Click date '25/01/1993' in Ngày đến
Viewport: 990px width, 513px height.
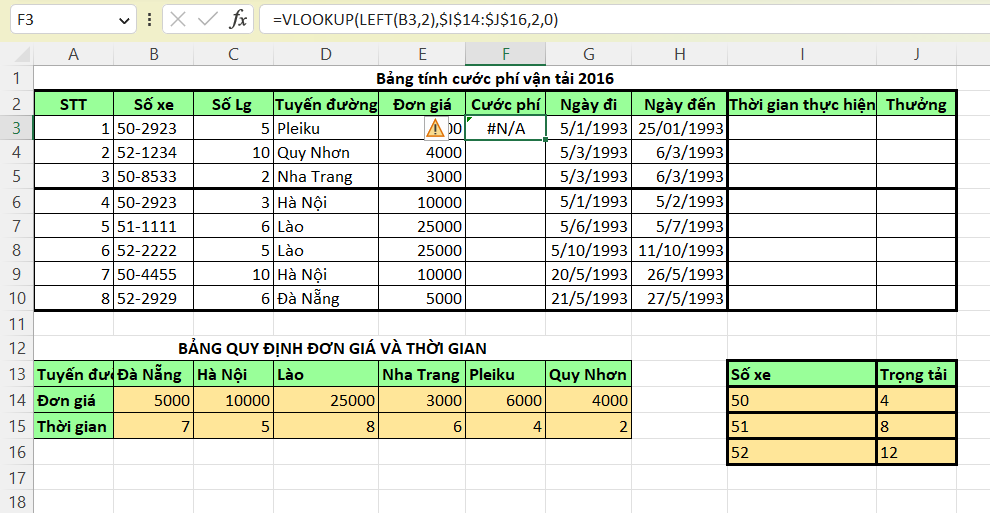click(x=679, y=128)
